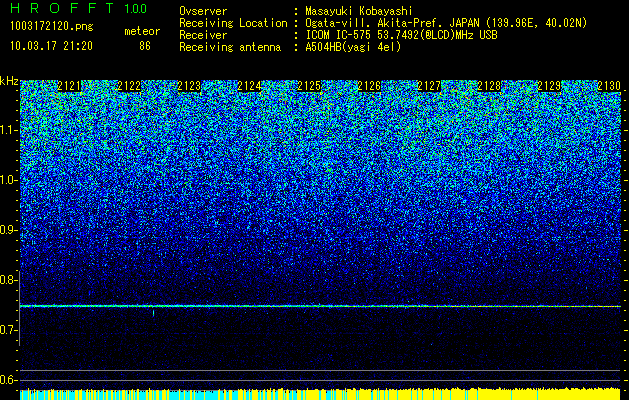
Task: Select antenna value A504HB(yagi 4el)
Action: coord(353,47)
